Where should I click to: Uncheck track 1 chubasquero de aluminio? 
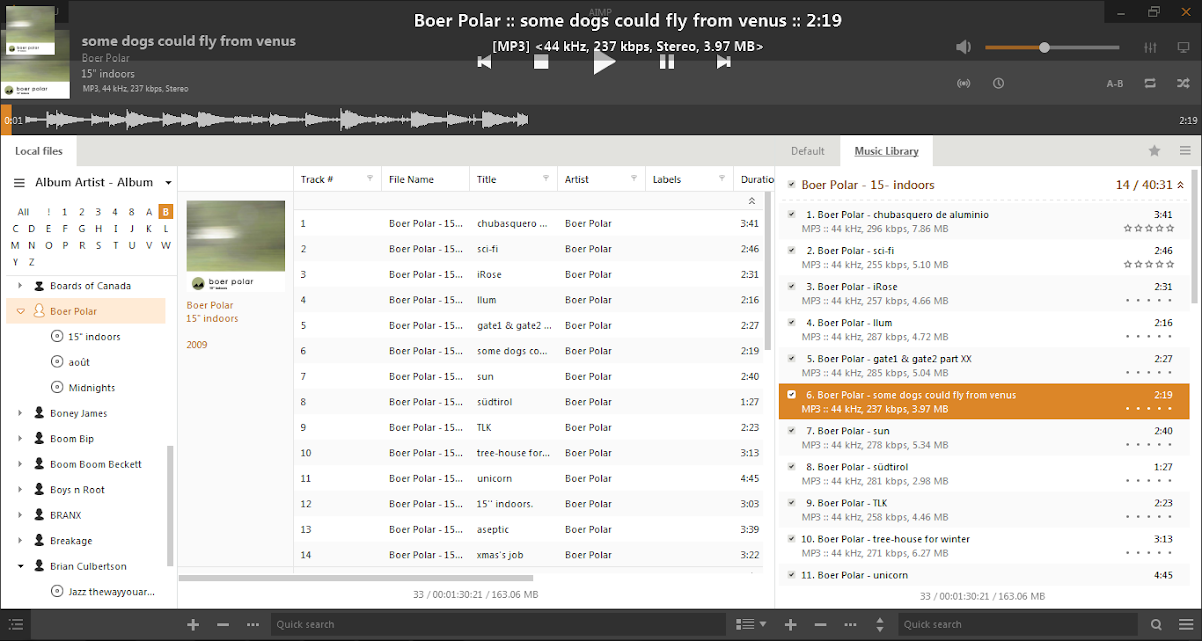[x=792, y=214]
